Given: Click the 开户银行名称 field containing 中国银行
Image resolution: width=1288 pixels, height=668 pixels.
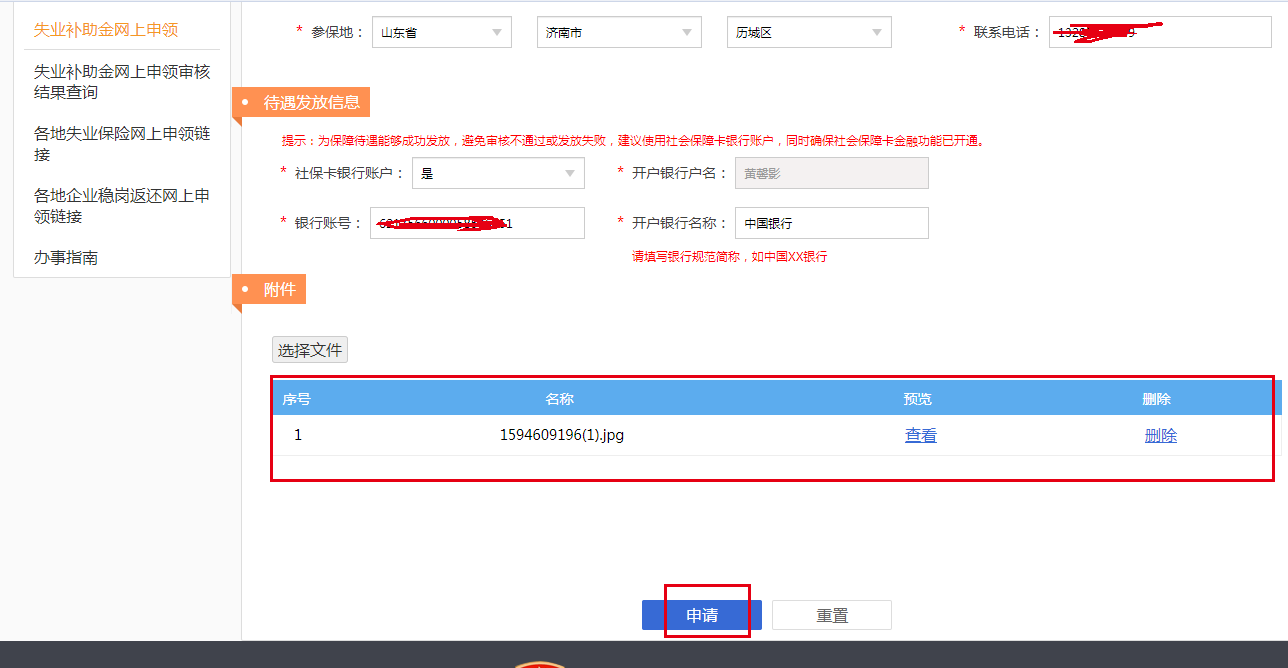Looking at the screenshot, I should pos(831,223).
